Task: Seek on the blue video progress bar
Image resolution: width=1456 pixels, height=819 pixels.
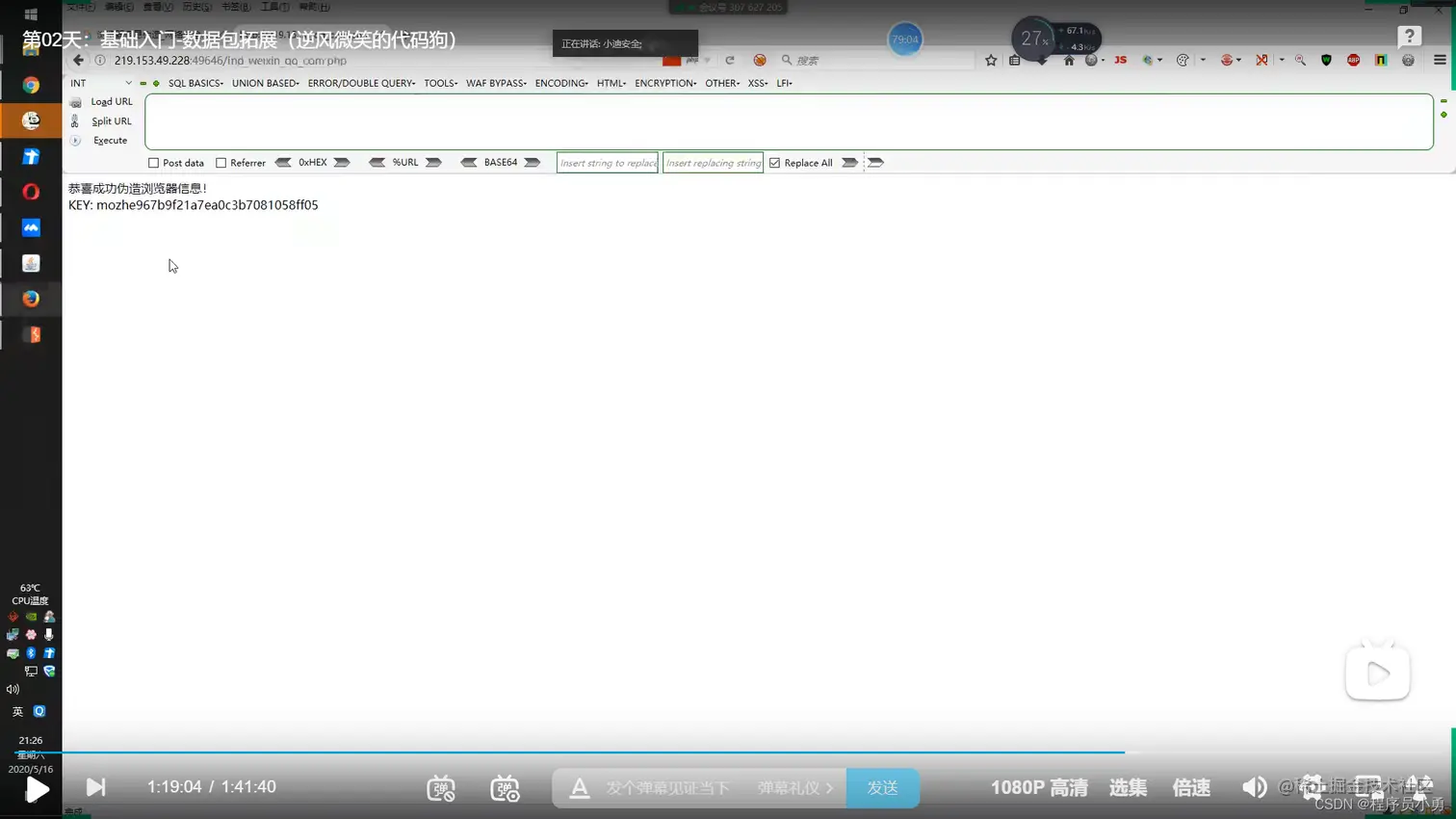Action: click(593, 752)
